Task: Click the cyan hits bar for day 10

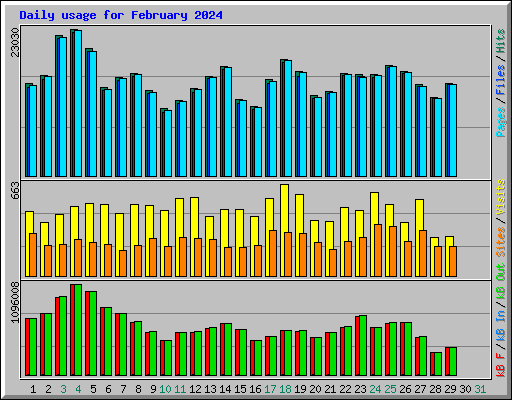Action: pos(168,143)
